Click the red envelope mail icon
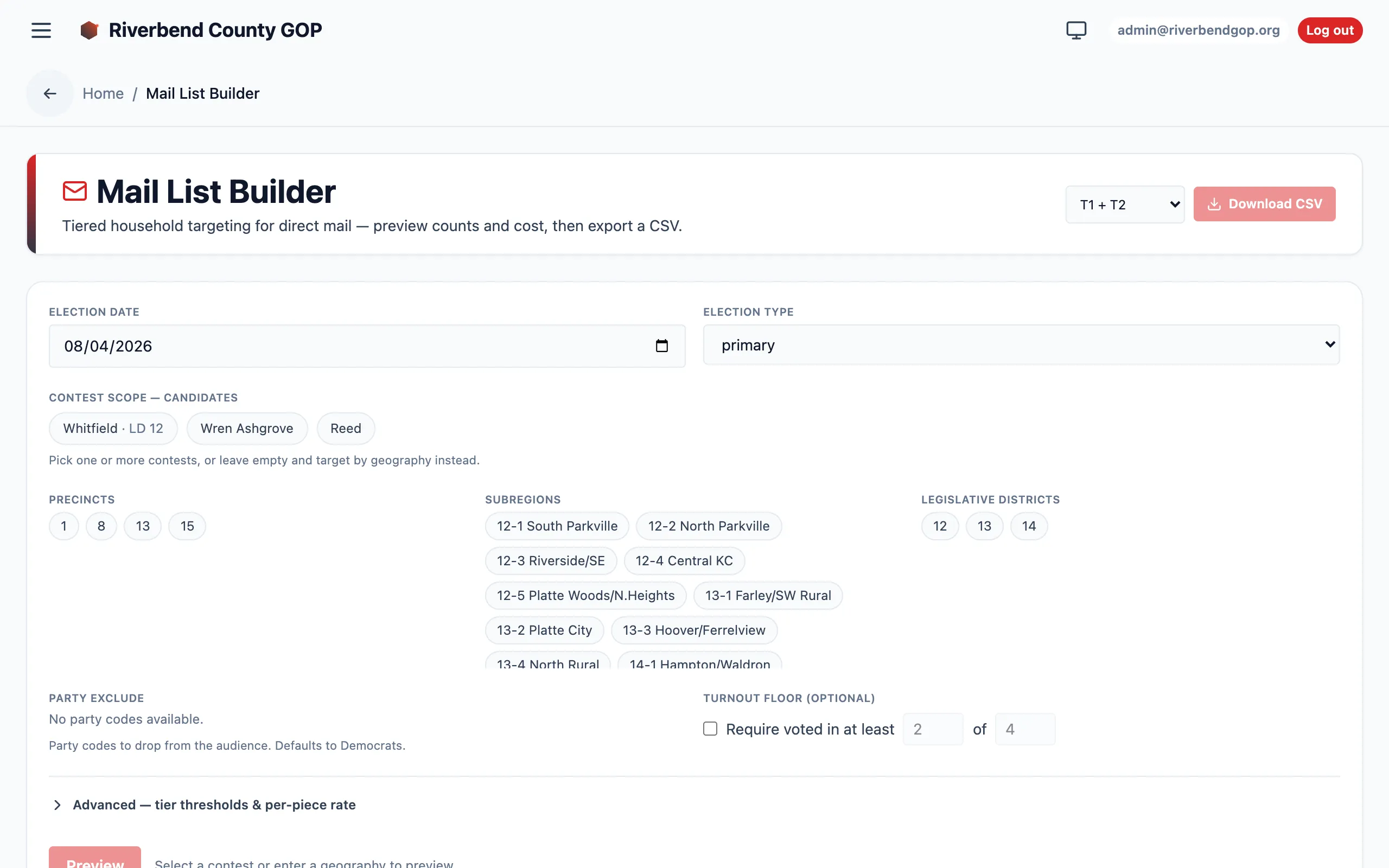 click(75, 191)
